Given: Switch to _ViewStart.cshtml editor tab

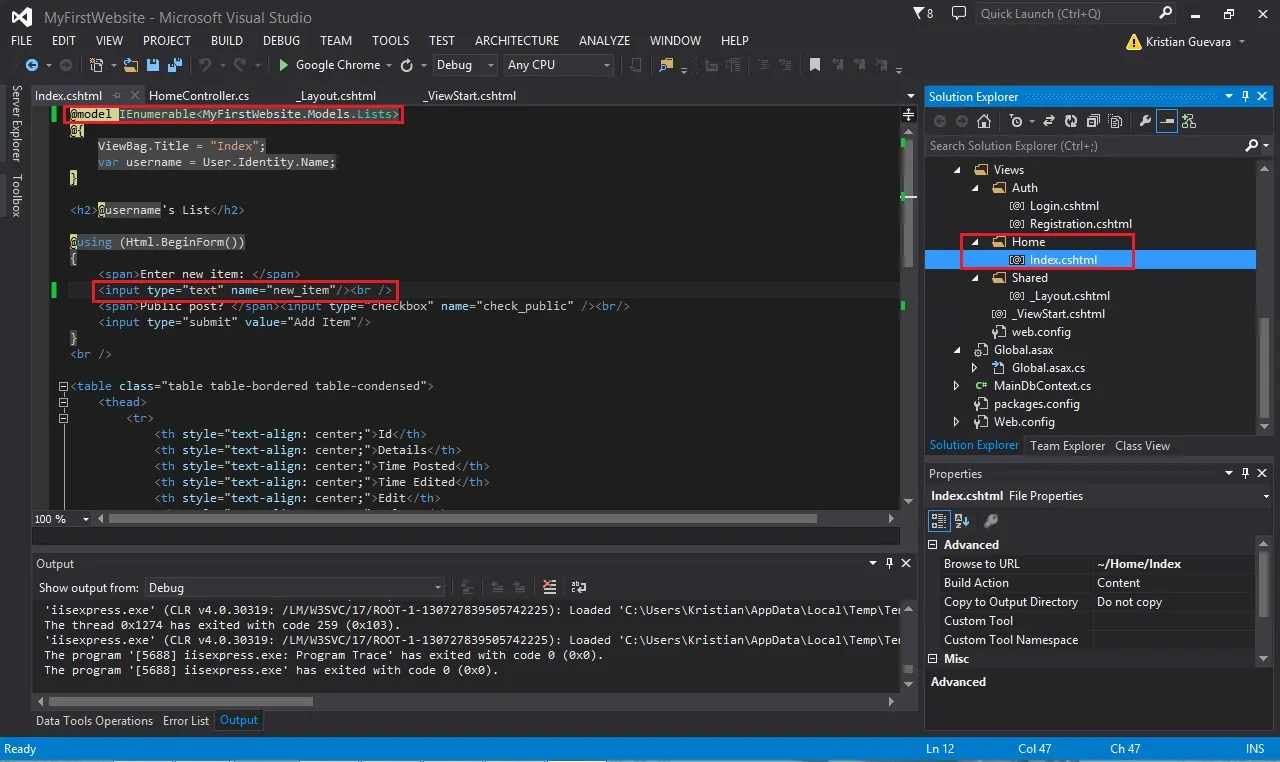Looking at the screenshot, I should click(469, 96).
